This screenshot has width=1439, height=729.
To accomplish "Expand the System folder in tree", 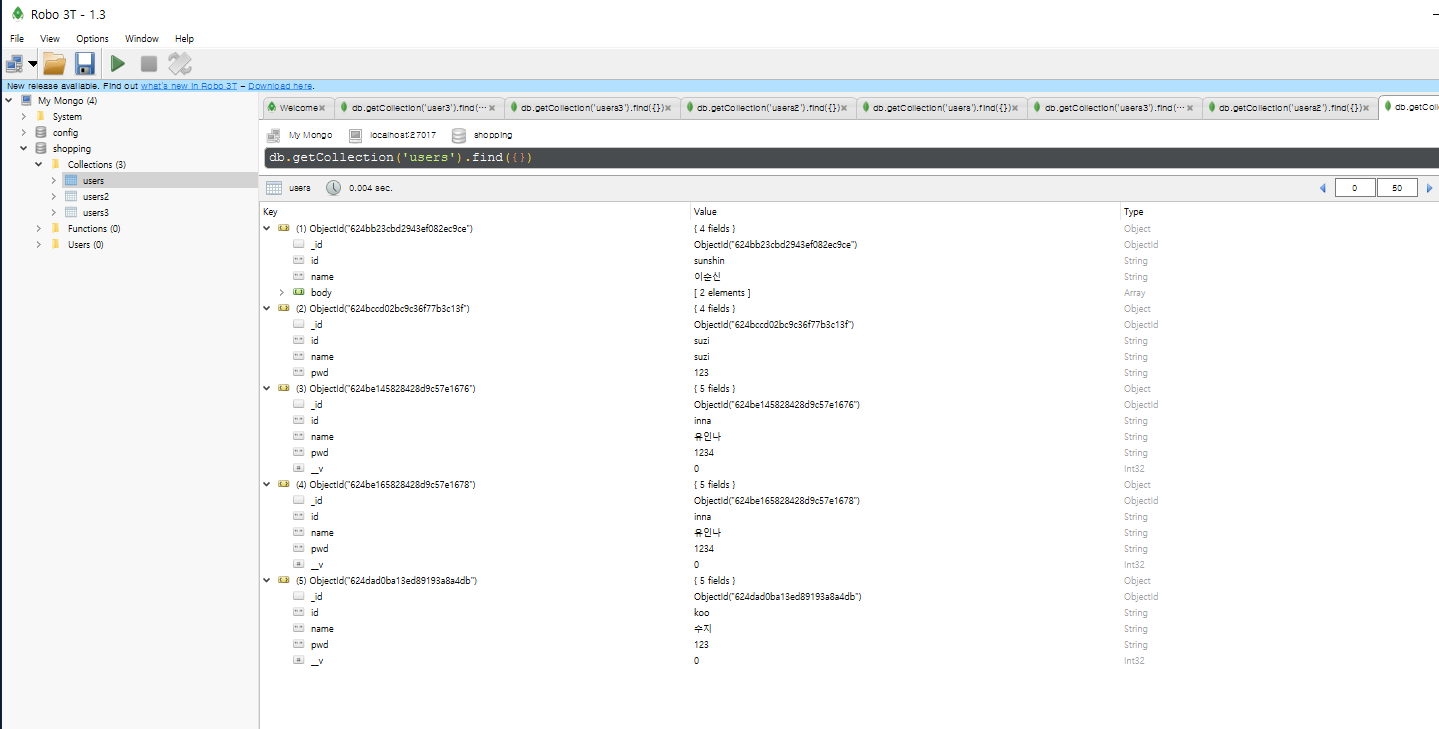I will tap(24, 117).
